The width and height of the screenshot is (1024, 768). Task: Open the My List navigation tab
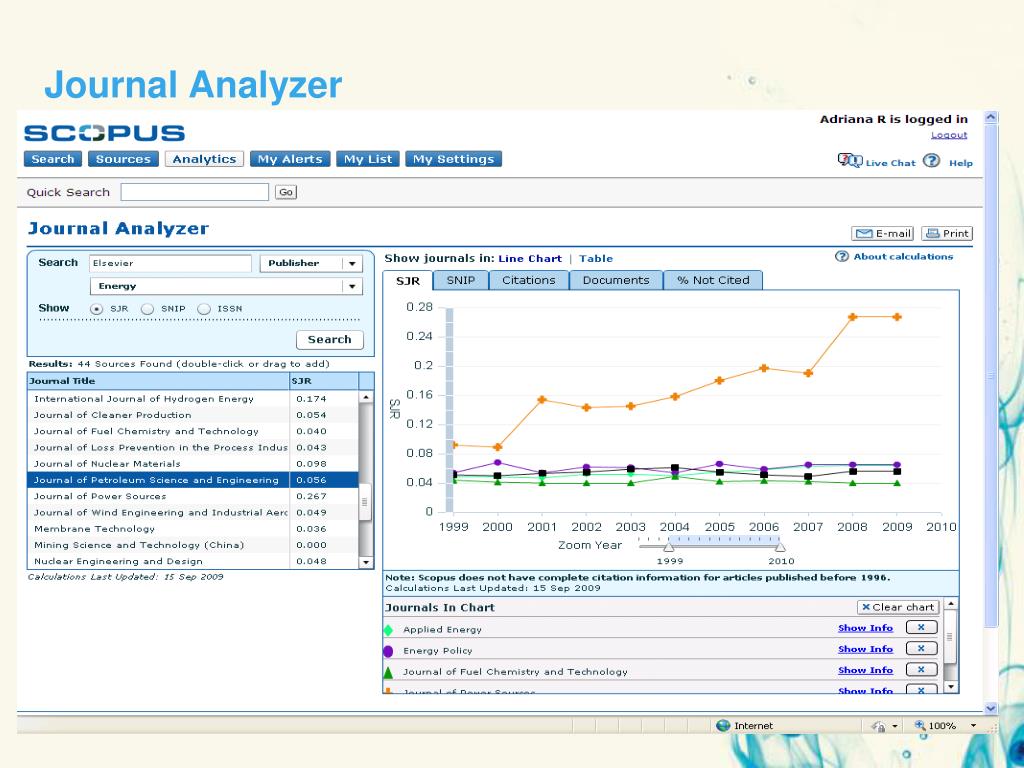[368, 159]
